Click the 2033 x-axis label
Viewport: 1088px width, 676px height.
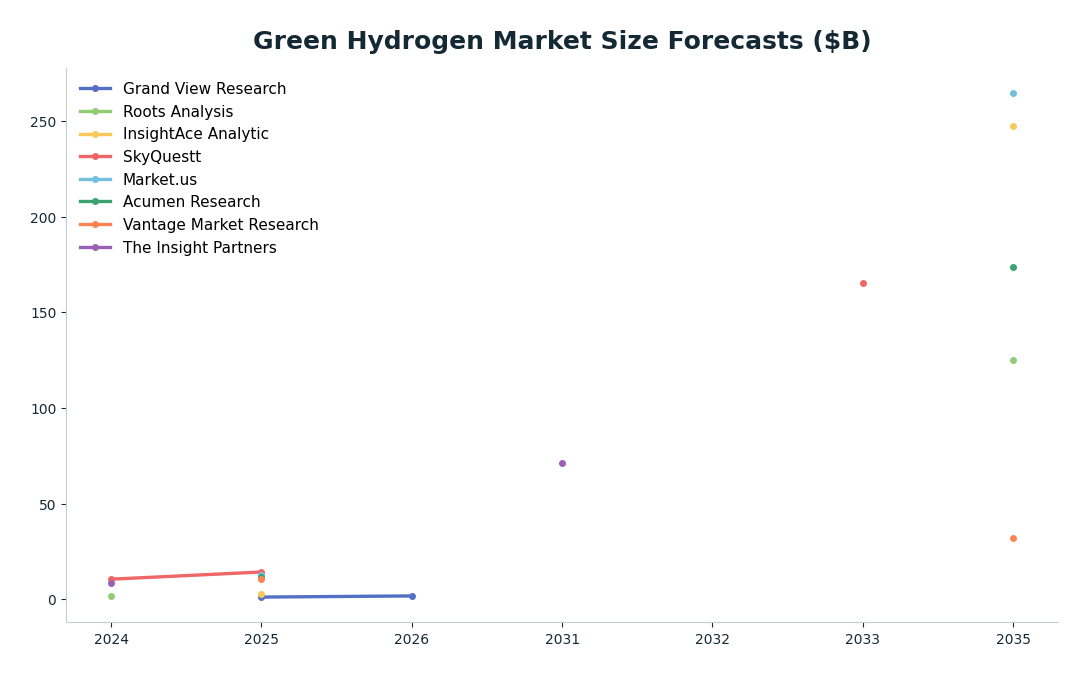tap(862, 639)
